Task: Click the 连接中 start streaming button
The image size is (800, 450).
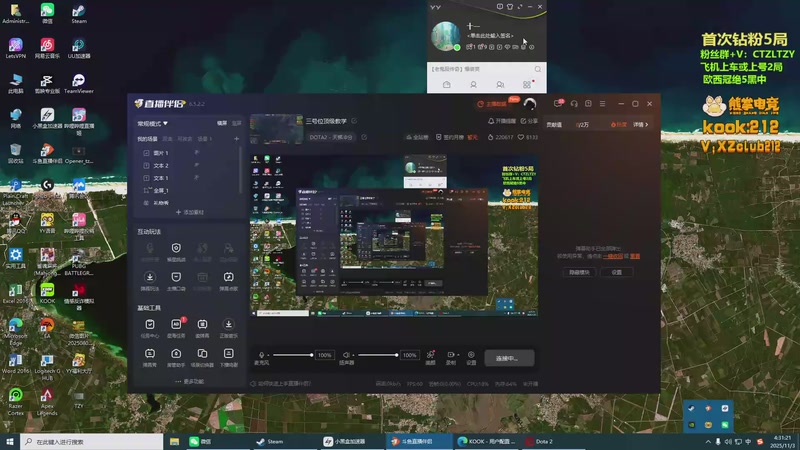Action: click(x=509, y=358)
